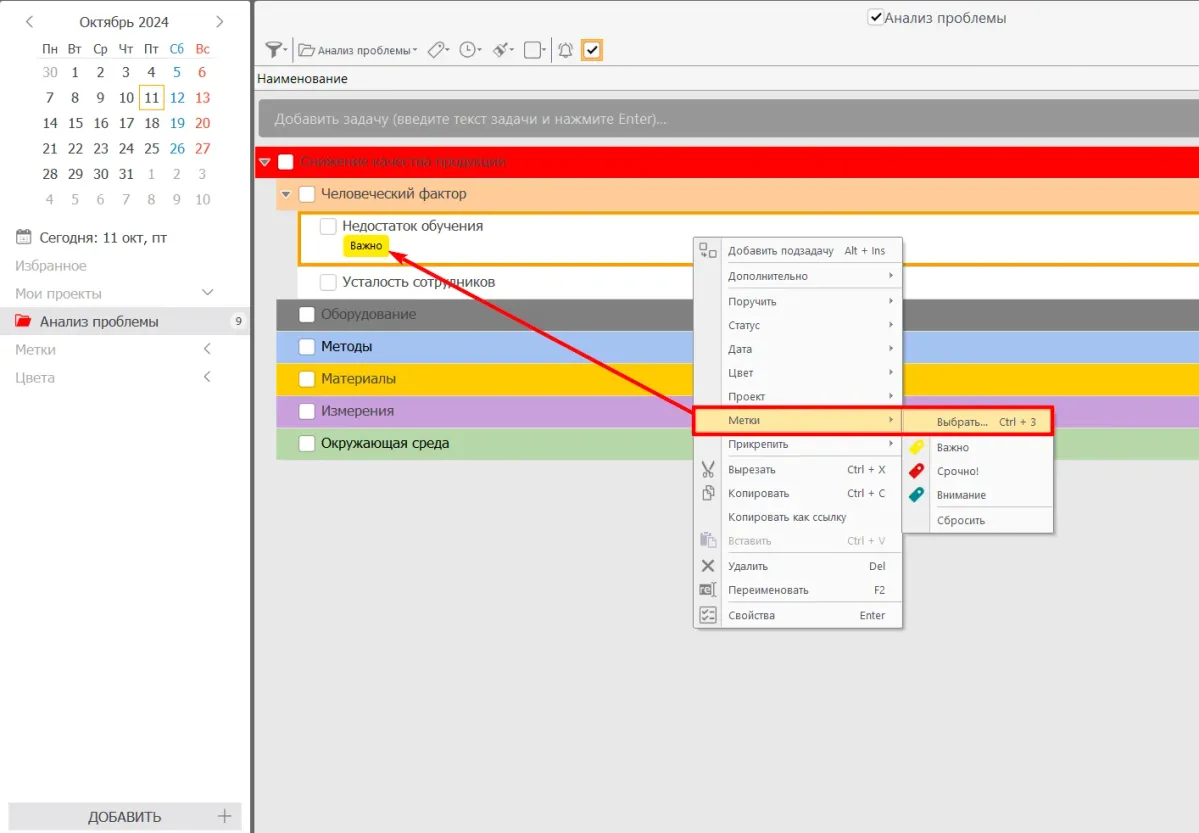The image size is (1199, 833).
Task: Click the yellow Важно label on task
Action: click(x=366, y=246)
